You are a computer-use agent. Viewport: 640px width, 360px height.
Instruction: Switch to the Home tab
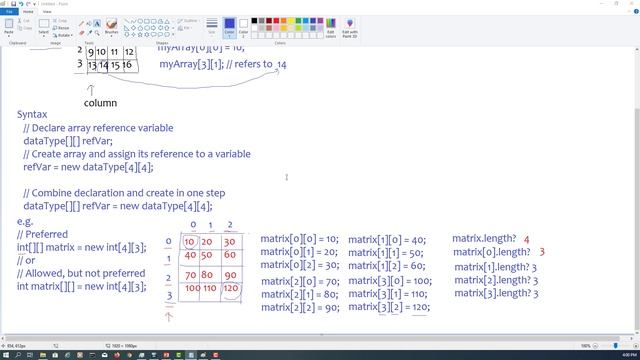[x=28, y=11]
